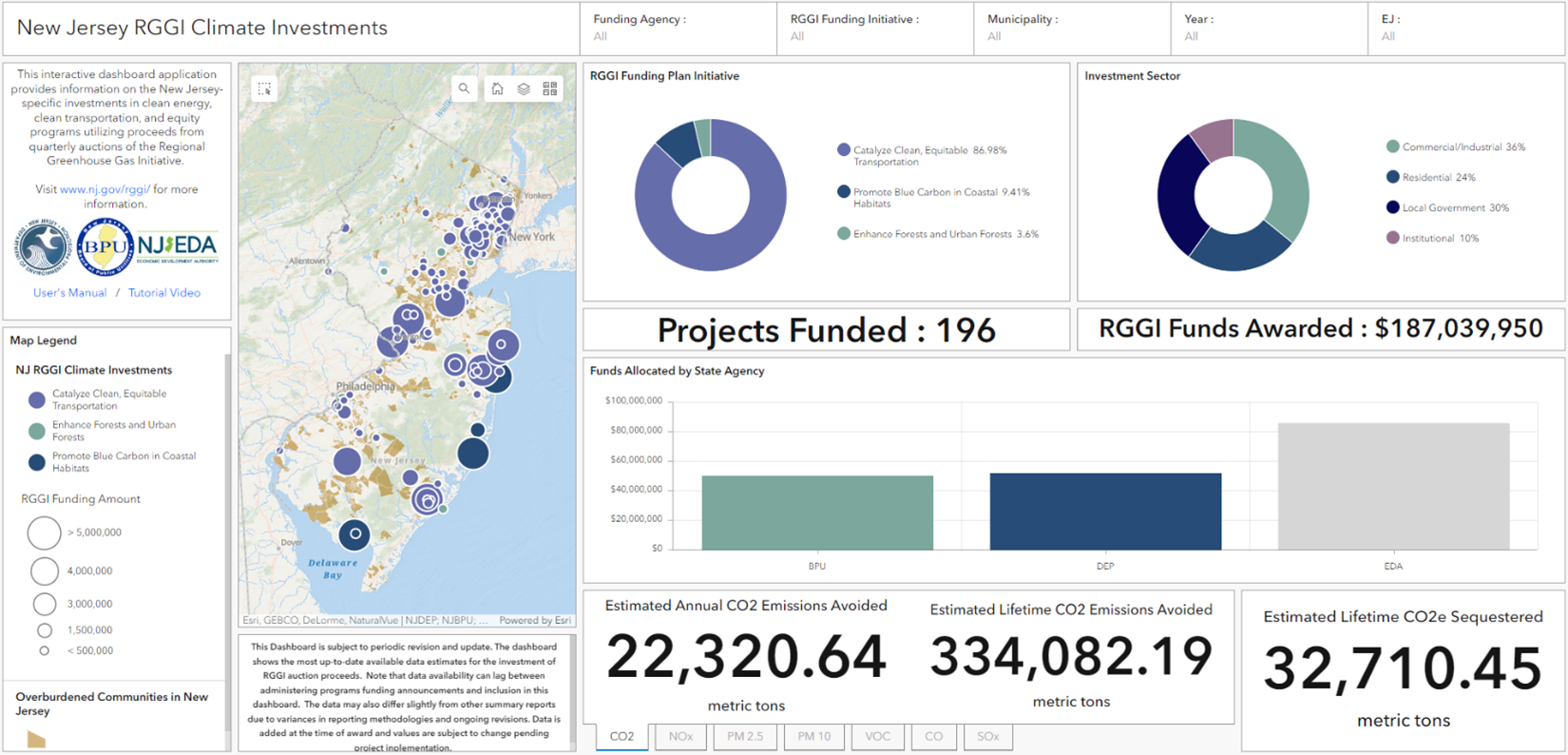
Task: Open the www.nj.gov/rggi/ link
Action: (x=105, y=189)
